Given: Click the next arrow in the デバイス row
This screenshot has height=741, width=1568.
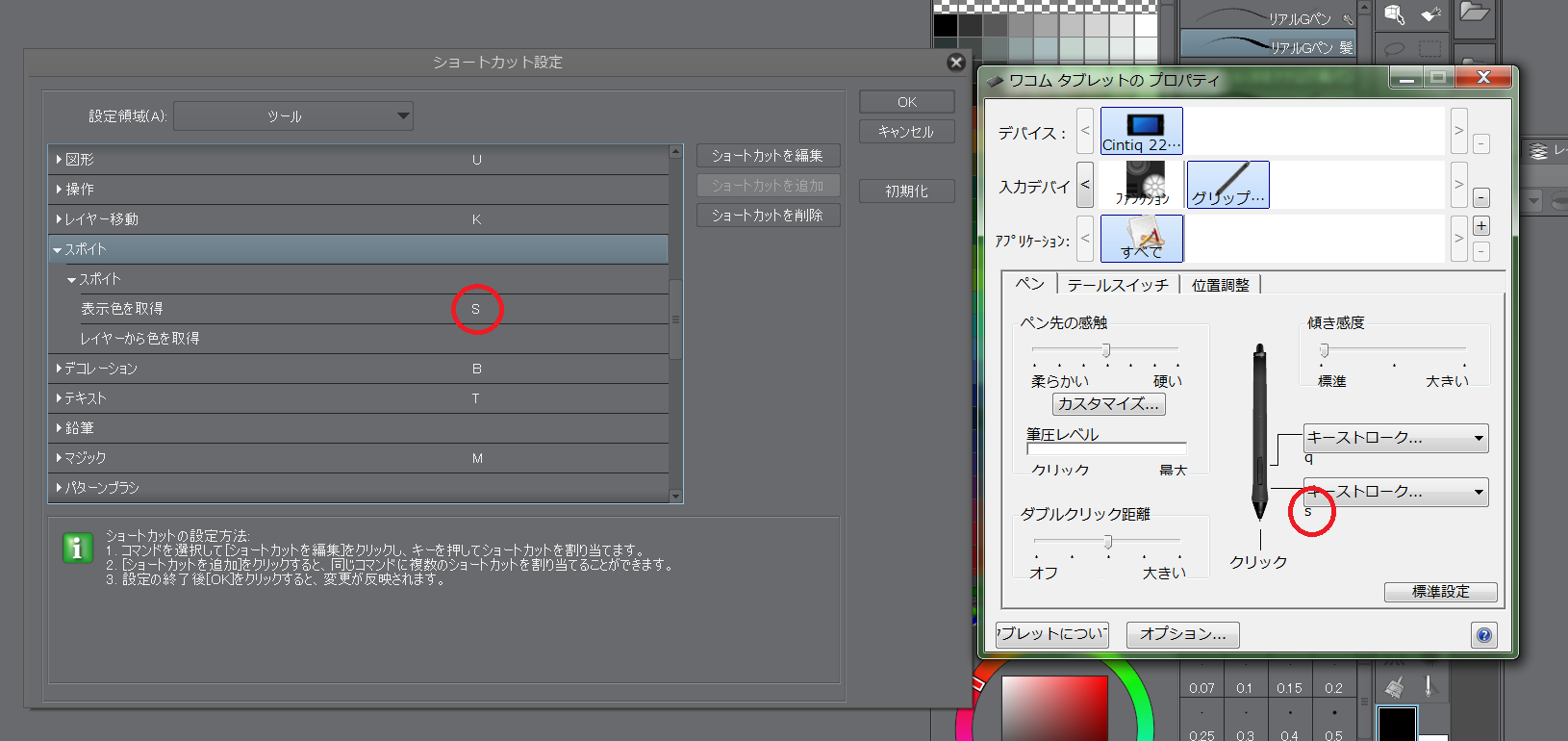Looking at the screenshot, I should point(1459,130).
